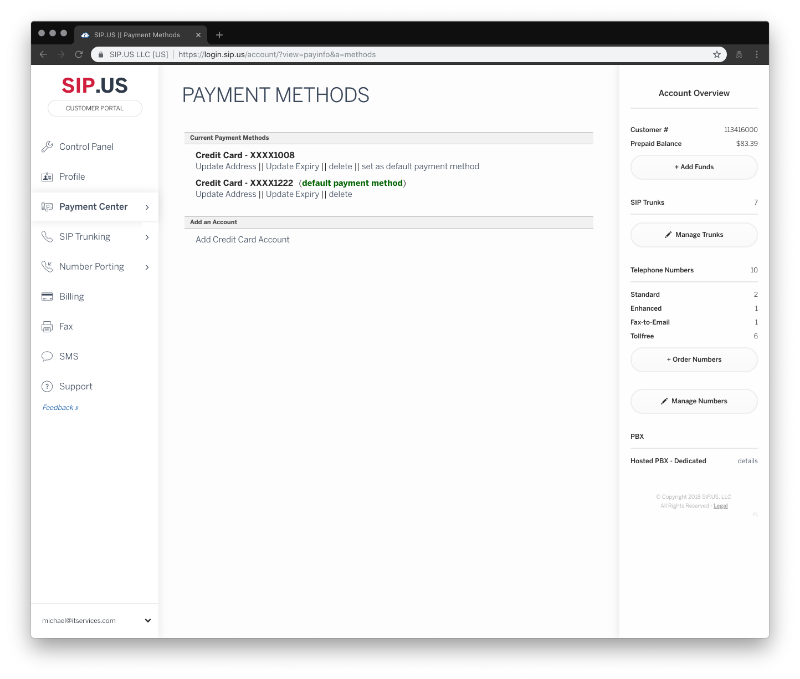Click the Add Funds button

693,167
